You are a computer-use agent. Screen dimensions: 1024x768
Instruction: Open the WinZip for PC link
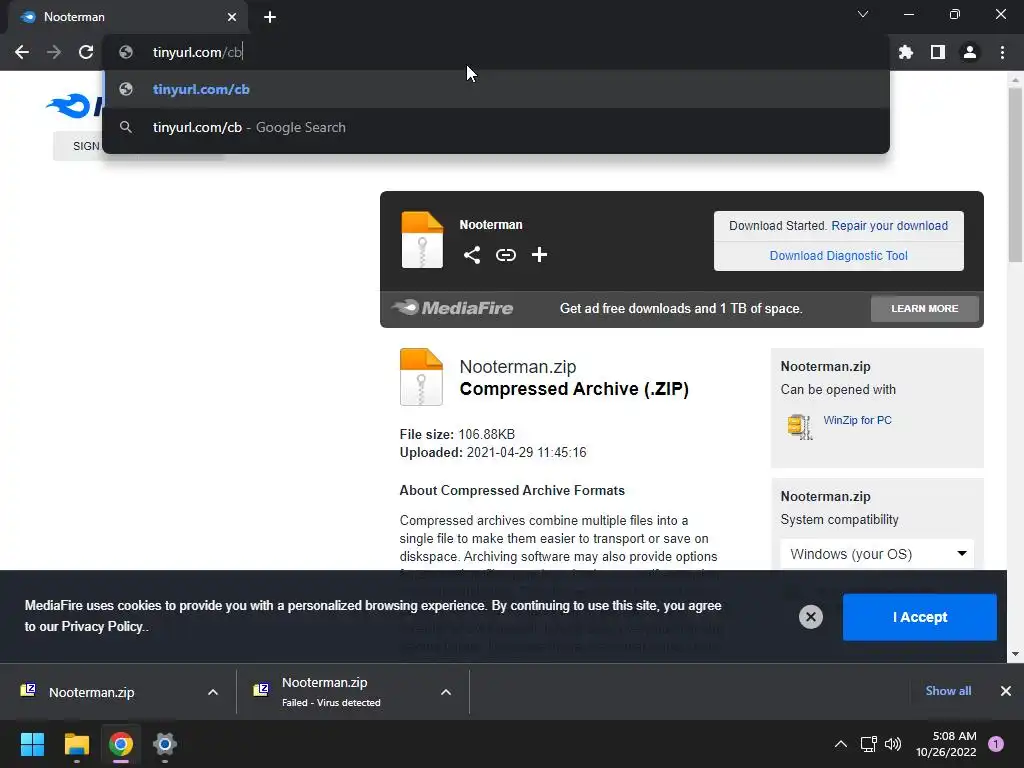coord(857,421)
